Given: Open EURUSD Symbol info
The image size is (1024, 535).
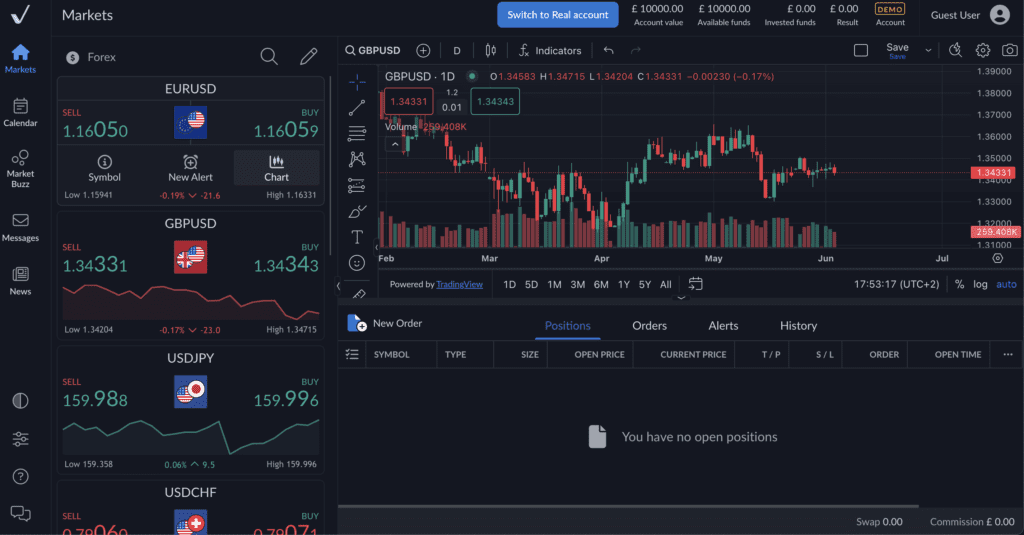Looking at the screenshot, I should (x=104, y=169).
